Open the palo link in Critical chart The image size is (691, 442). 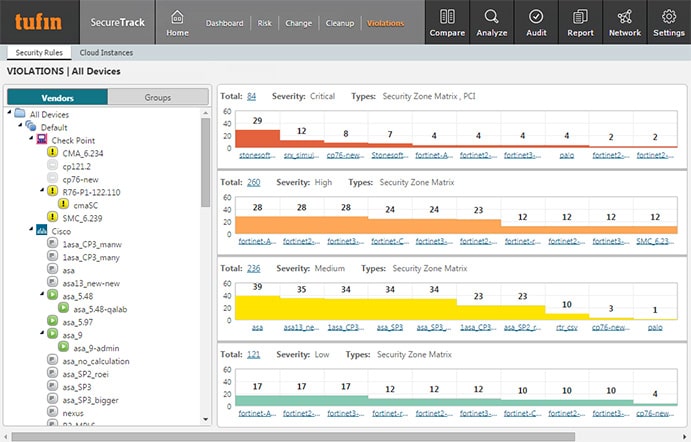pyautogui.click(x=567, y=155)
